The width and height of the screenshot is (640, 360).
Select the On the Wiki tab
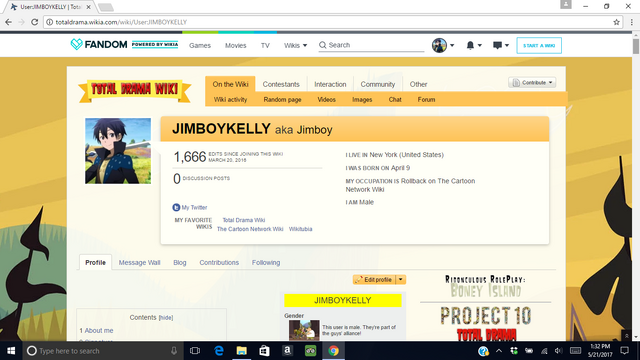tap(230, 84)
